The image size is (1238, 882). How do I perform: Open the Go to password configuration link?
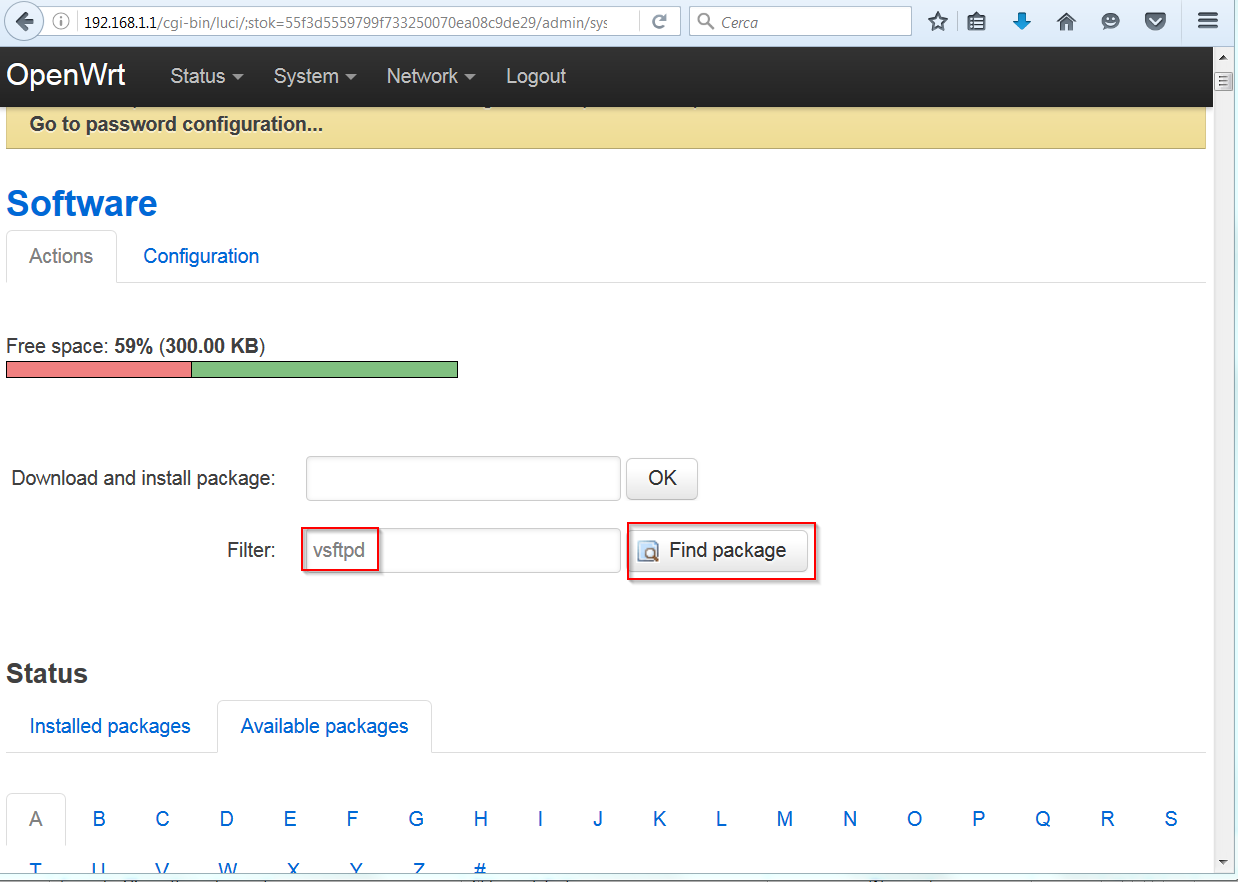point(176,124)
